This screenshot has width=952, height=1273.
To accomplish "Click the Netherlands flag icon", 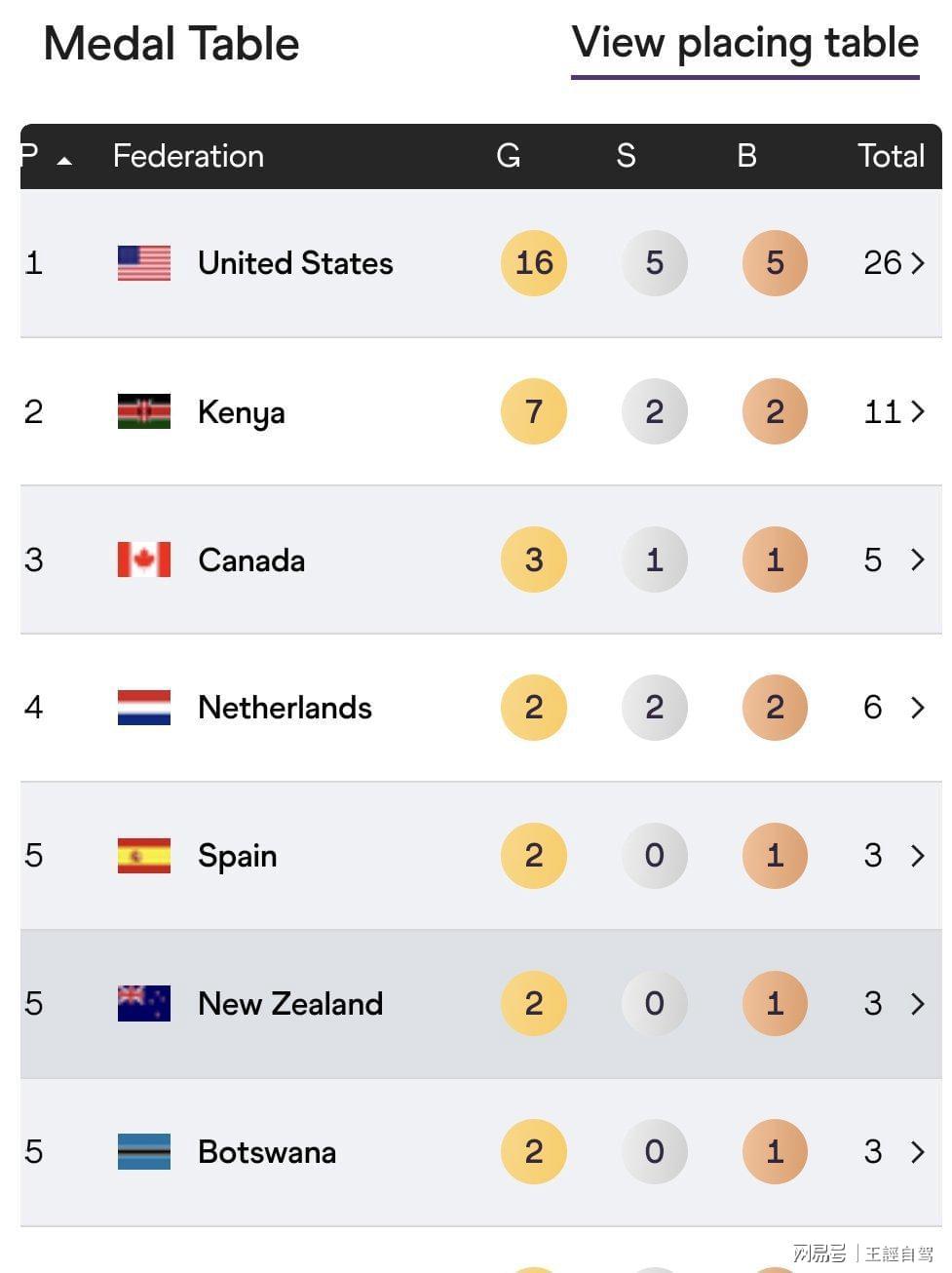I will 143,708.
